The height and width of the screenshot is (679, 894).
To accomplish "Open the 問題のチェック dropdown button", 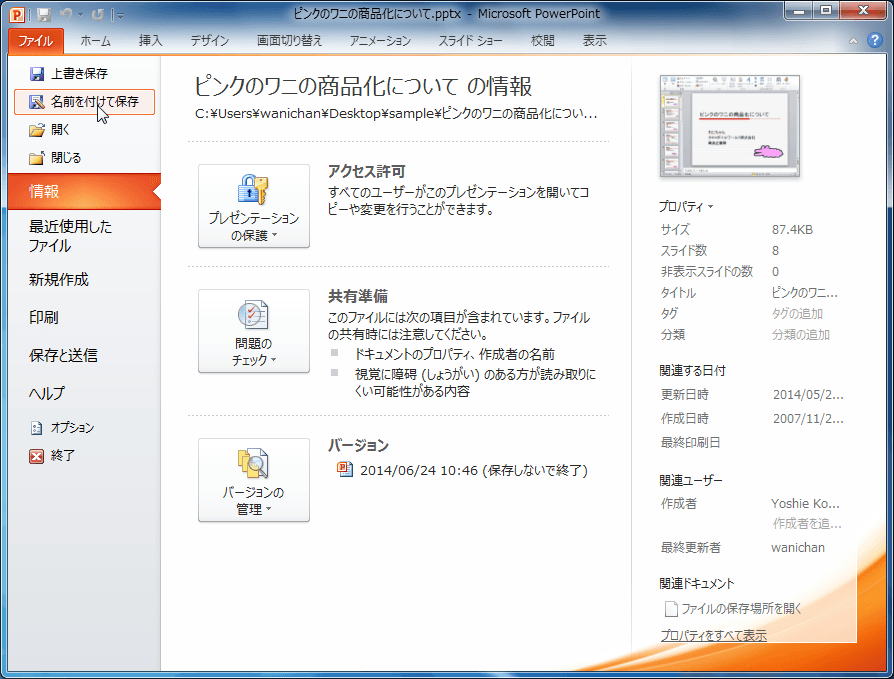I will (254, 331).
